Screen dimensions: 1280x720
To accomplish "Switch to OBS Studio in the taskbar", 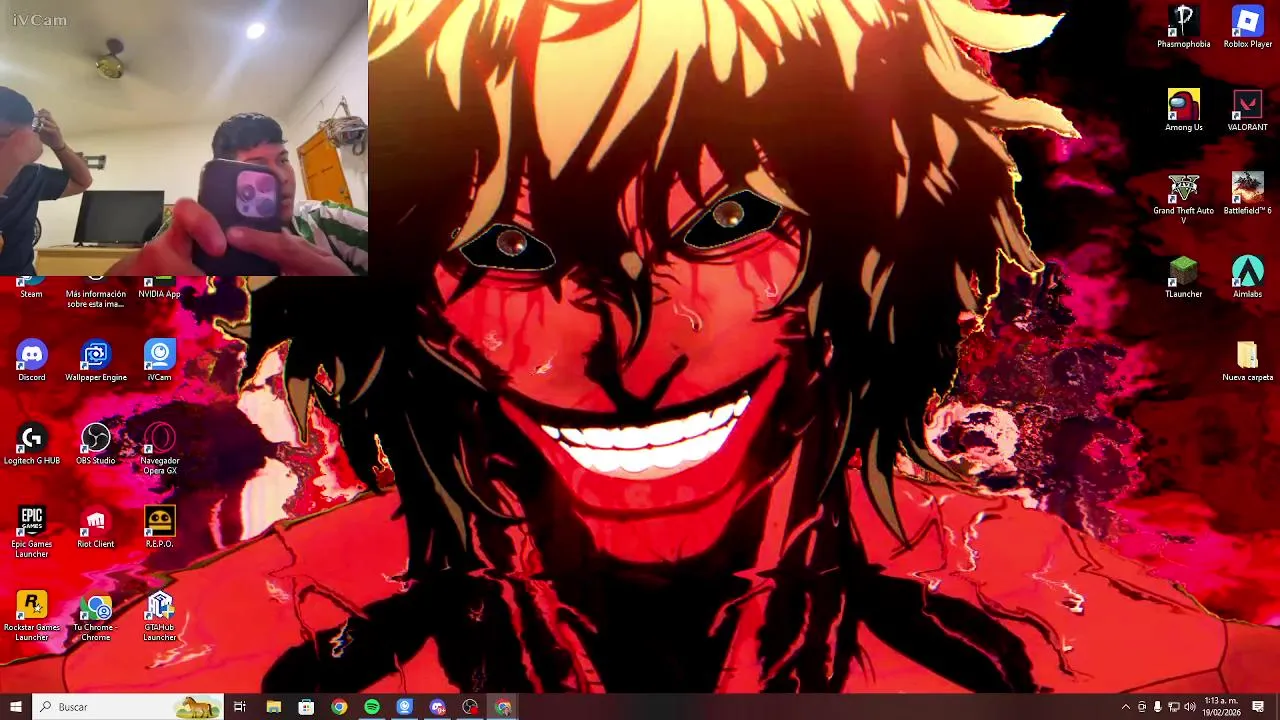I will point(471,707).
